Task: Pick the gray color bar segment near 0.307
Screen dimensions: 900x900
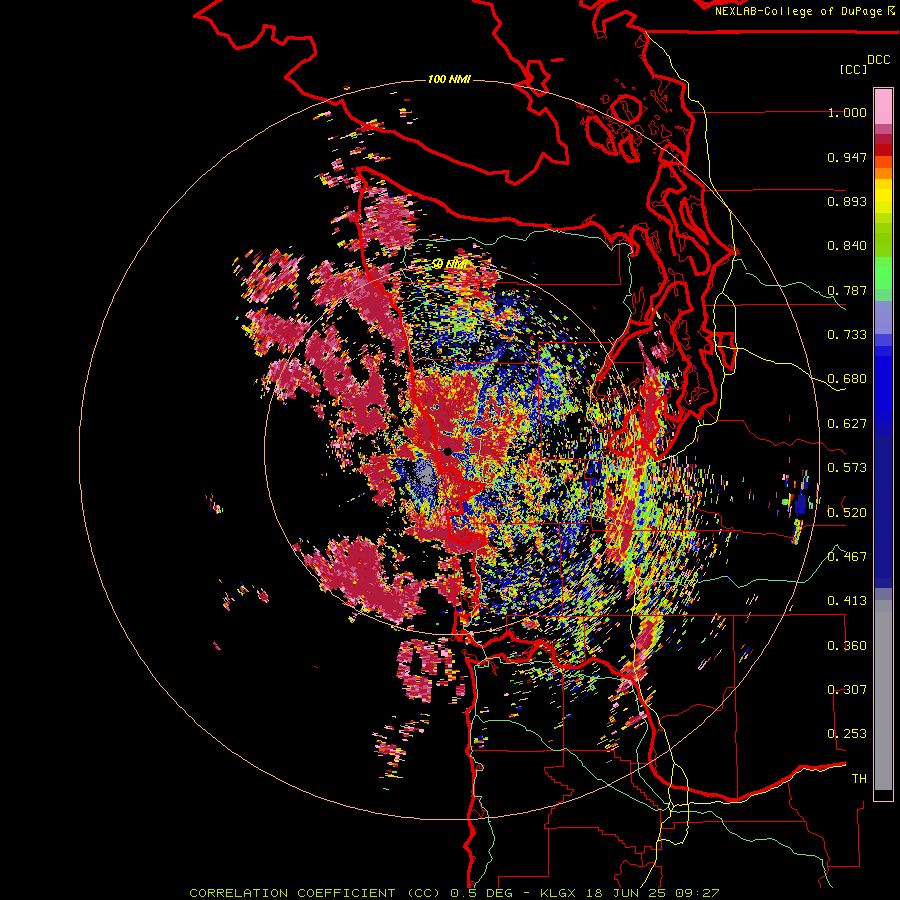Action: point(883,695)
